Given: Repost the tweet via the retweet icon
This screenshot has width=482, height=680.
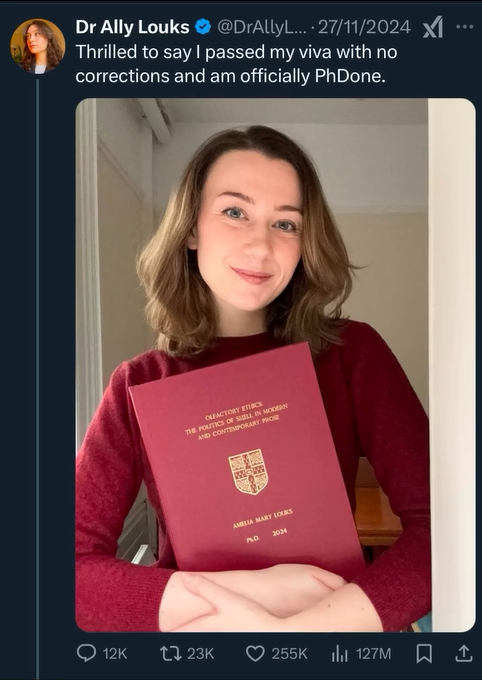Looking at the screenshot, I should [170, 654].
